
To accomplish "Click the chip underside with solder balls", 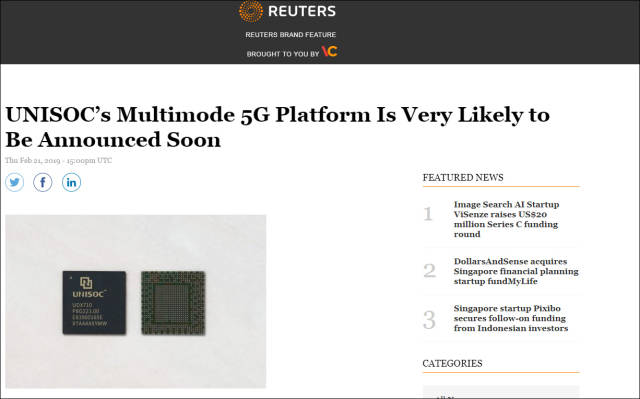I will (x=173, y=303).
